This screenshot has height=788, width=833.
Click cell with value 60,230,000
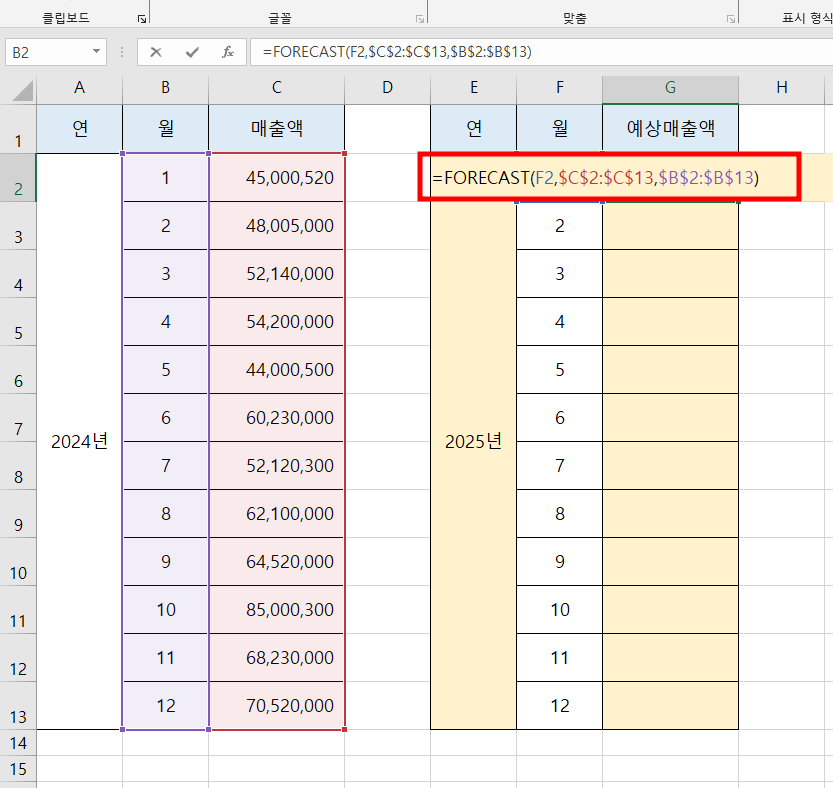(276, 418)
